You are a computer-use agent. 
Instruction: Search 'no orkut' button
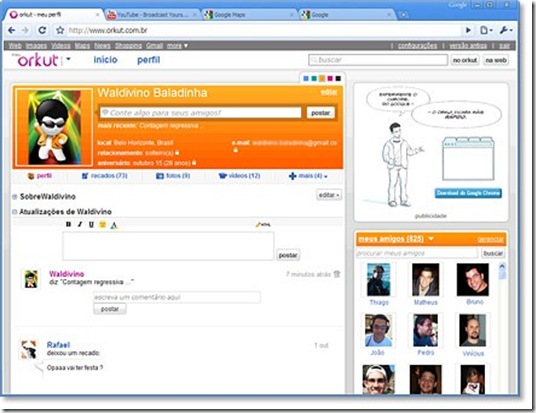(x=465, y=60)
